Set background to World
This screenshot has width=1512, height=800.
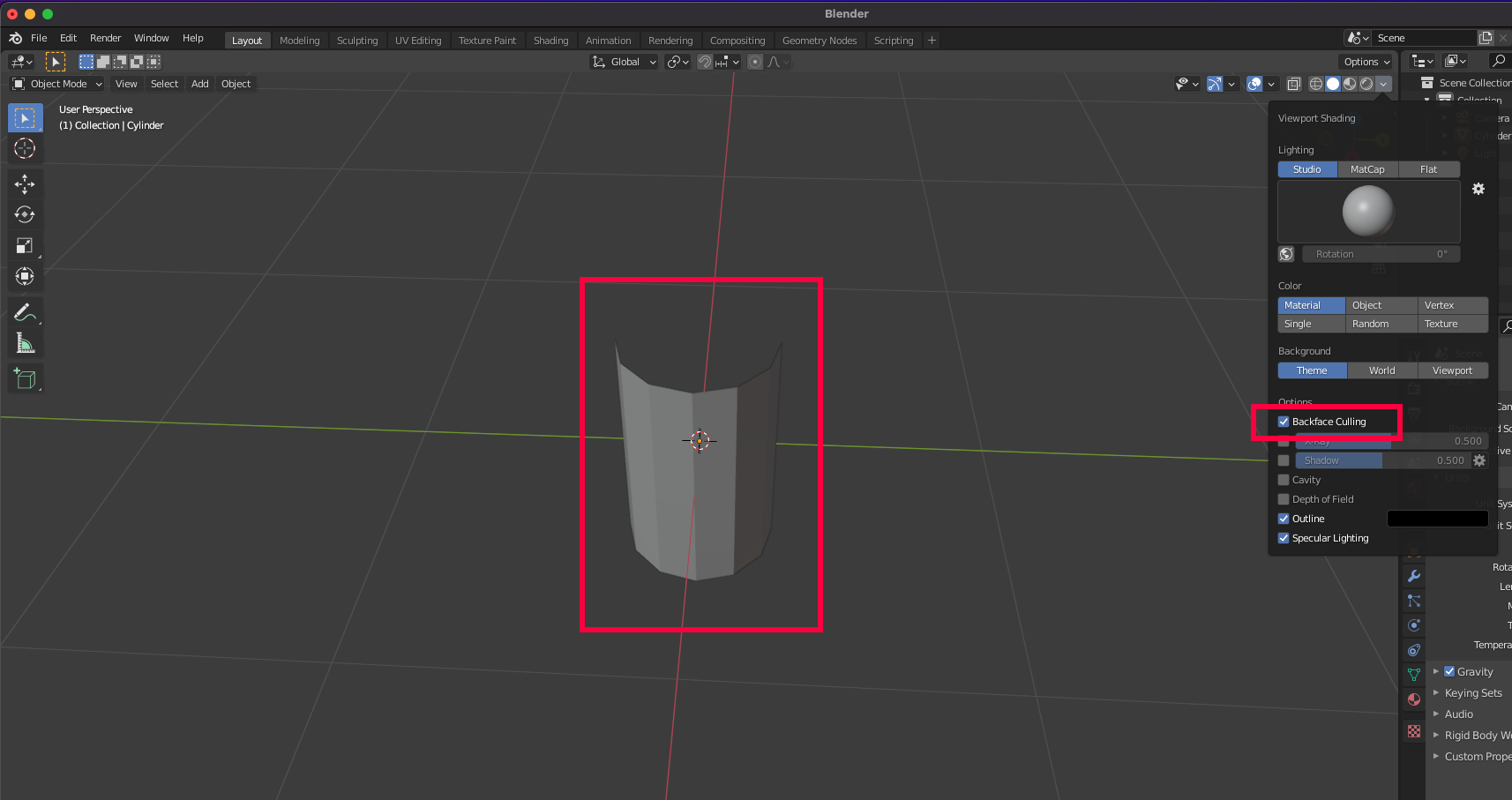[x=1382, y=370]
